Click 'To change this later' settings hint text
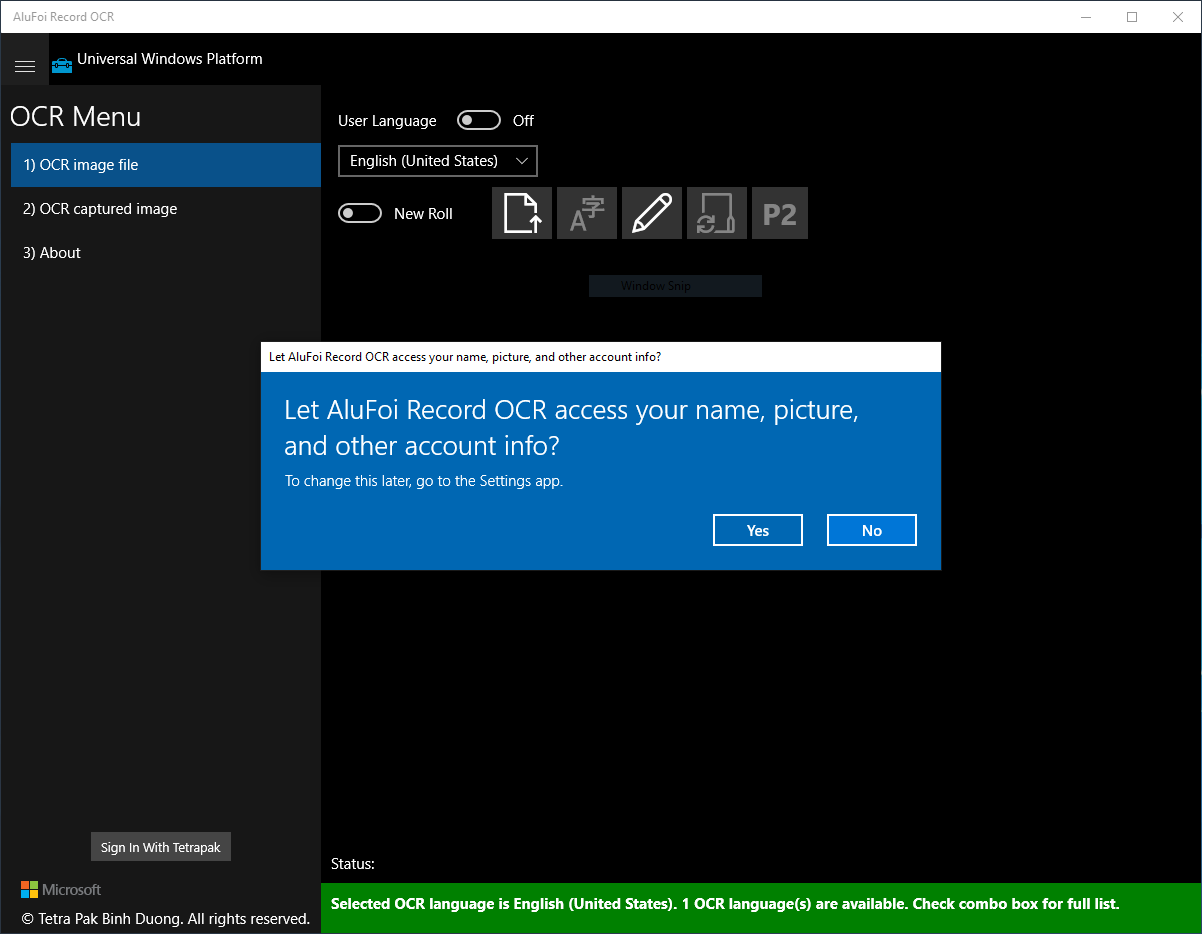1202x934 pixels. 424,481
